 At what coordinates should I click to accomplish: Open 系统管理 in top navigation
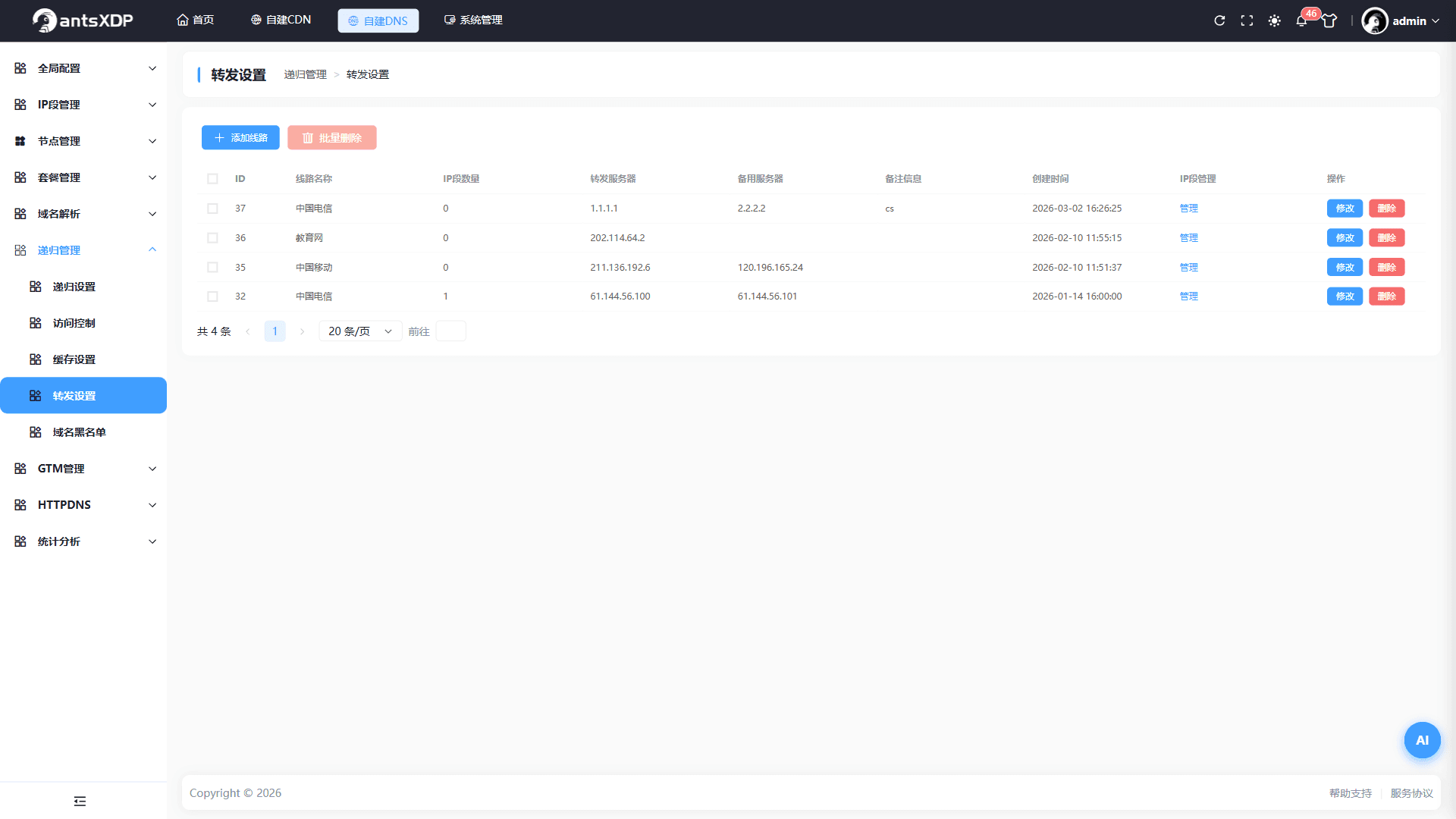point(473,20)
